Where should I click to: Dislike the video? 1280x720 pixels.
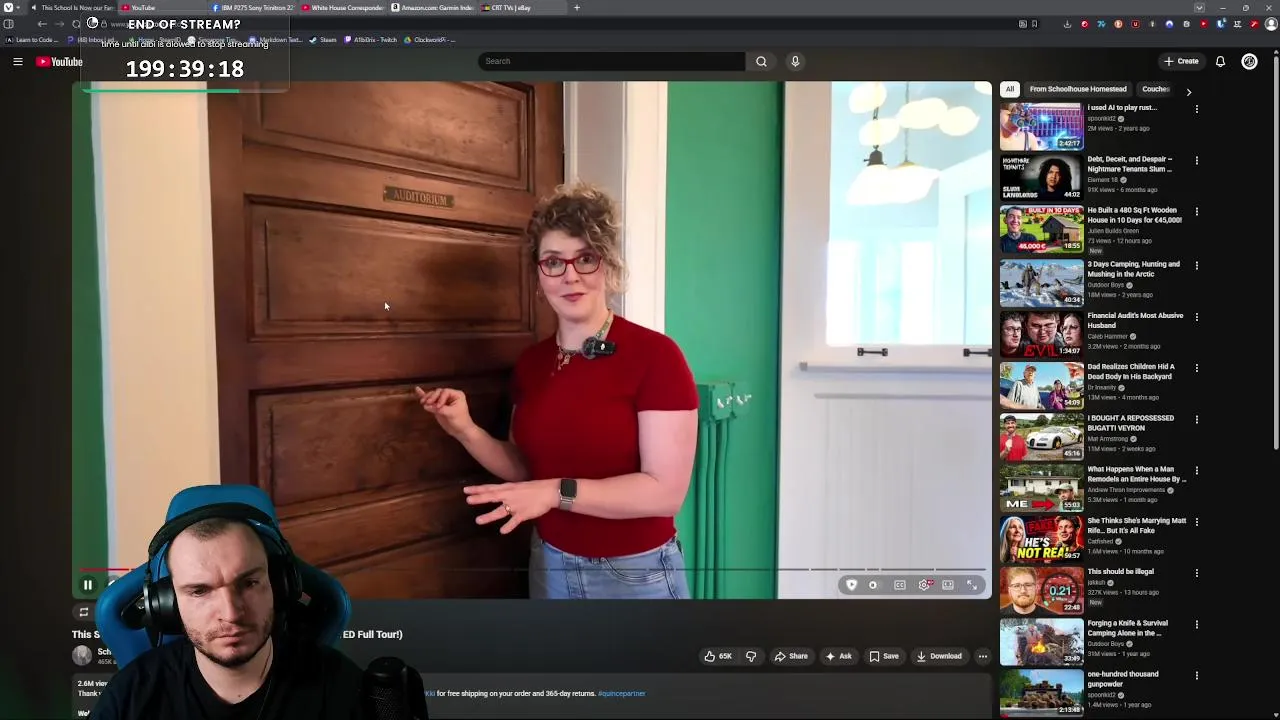click(751, 656)
